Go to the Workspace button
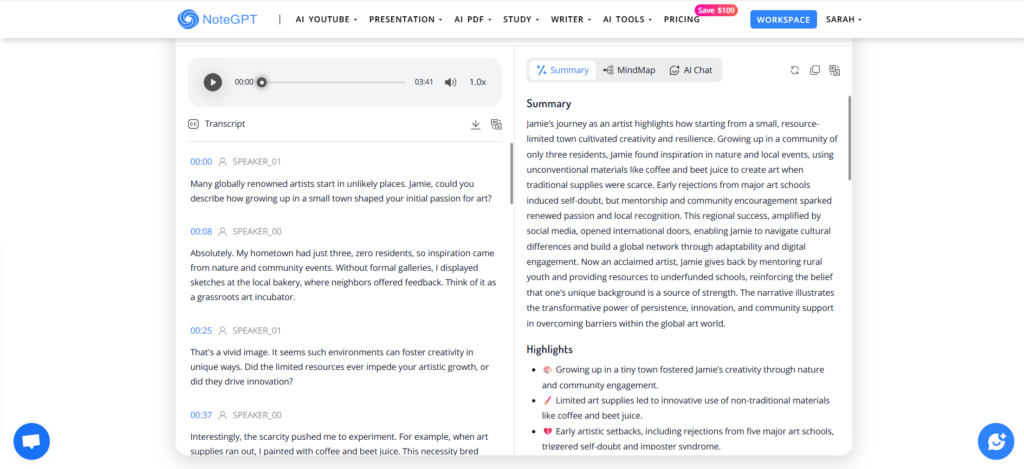The image size is (1024, 469). [x=783, y=19]
